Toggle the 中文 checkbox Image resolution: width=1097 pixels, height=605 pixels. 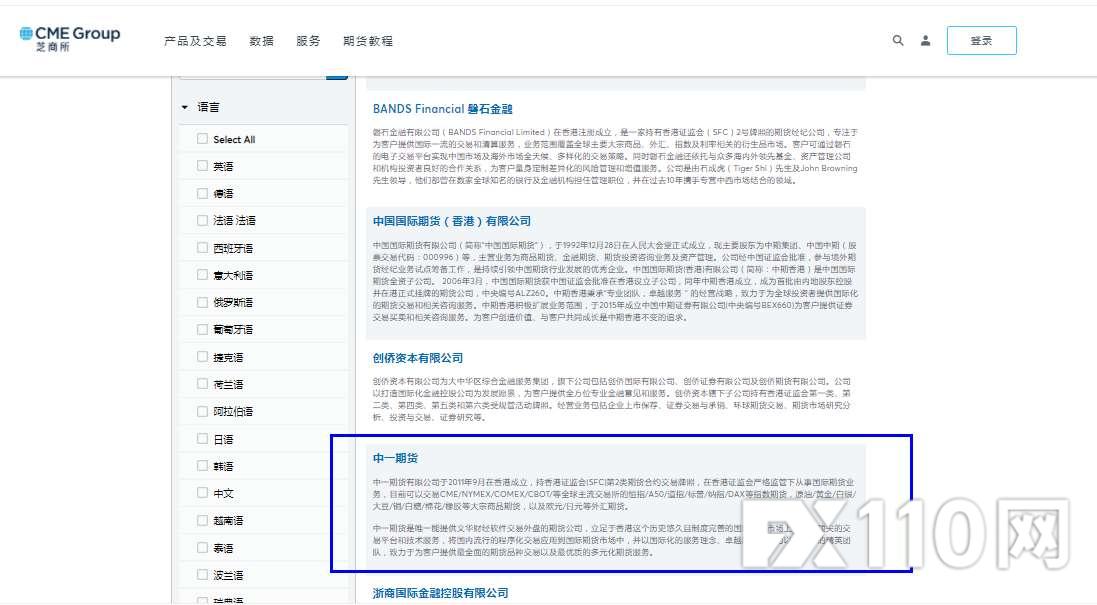[202, 493]
